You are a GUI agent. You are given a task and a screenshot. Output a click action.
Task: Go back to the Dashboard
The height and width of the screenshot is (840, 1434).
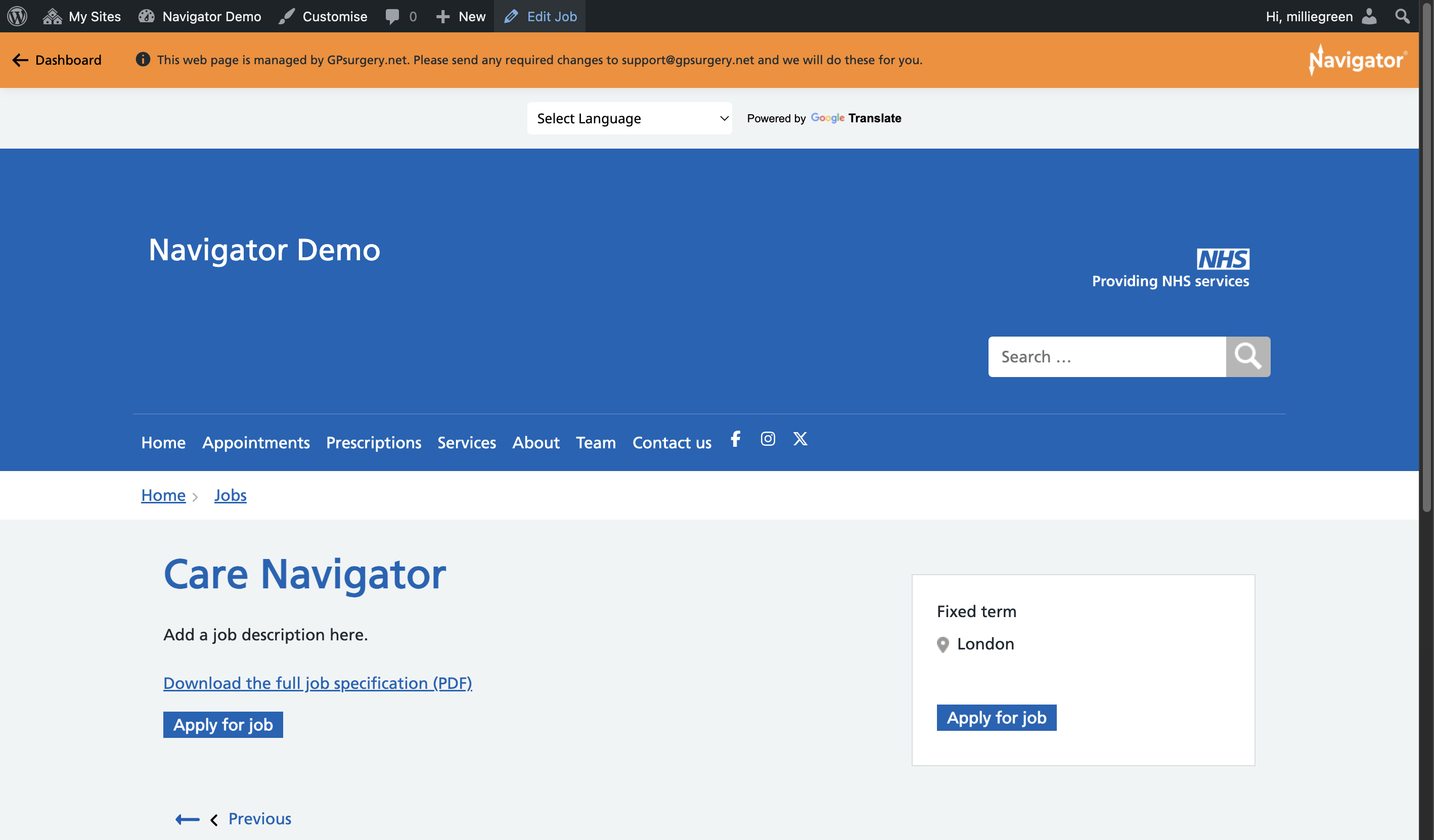57,60
